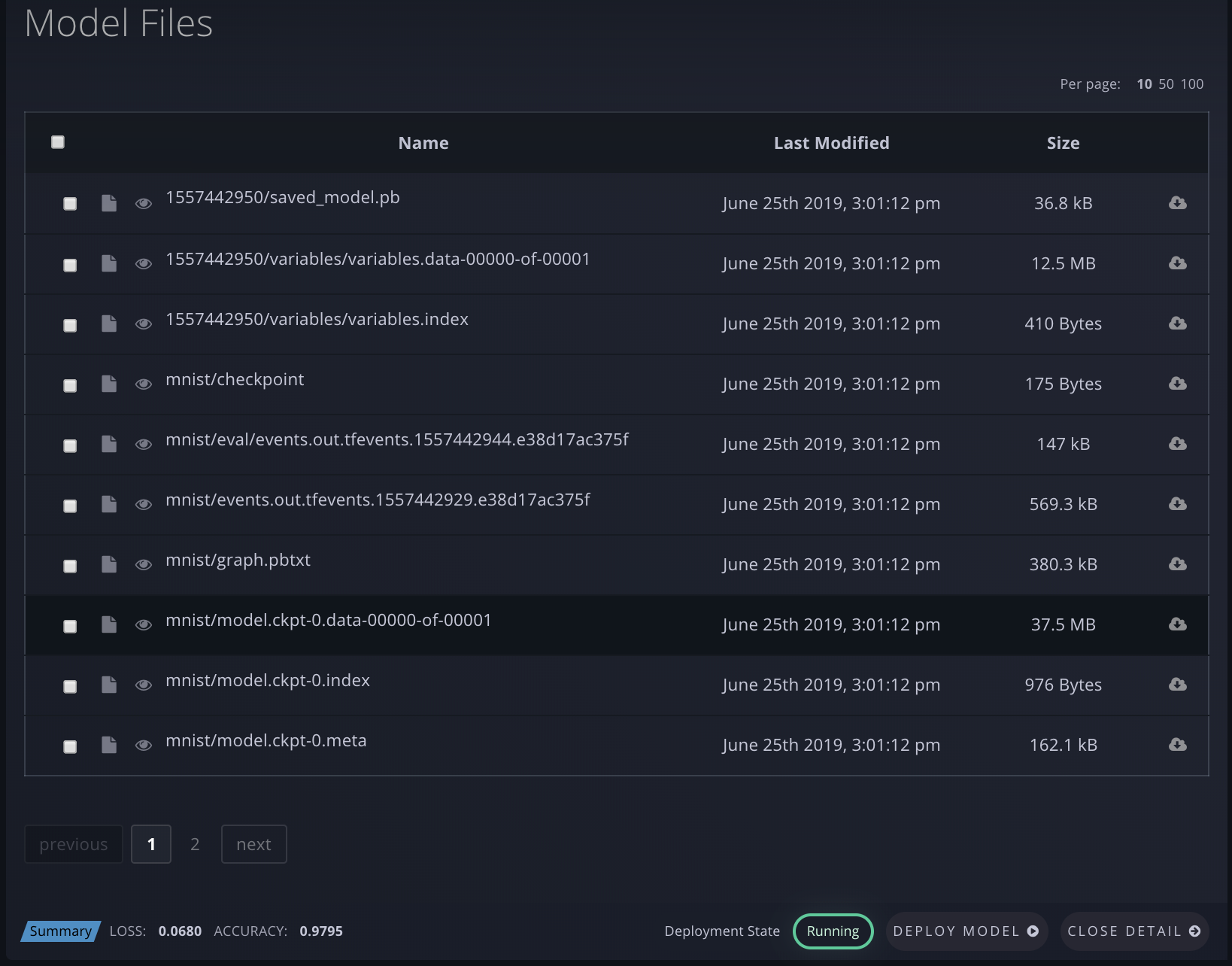The width and height of the screenshot is (1232, 966).
Task: Click the previous page button
Action: pyautogui.click(x=74, y=844)
